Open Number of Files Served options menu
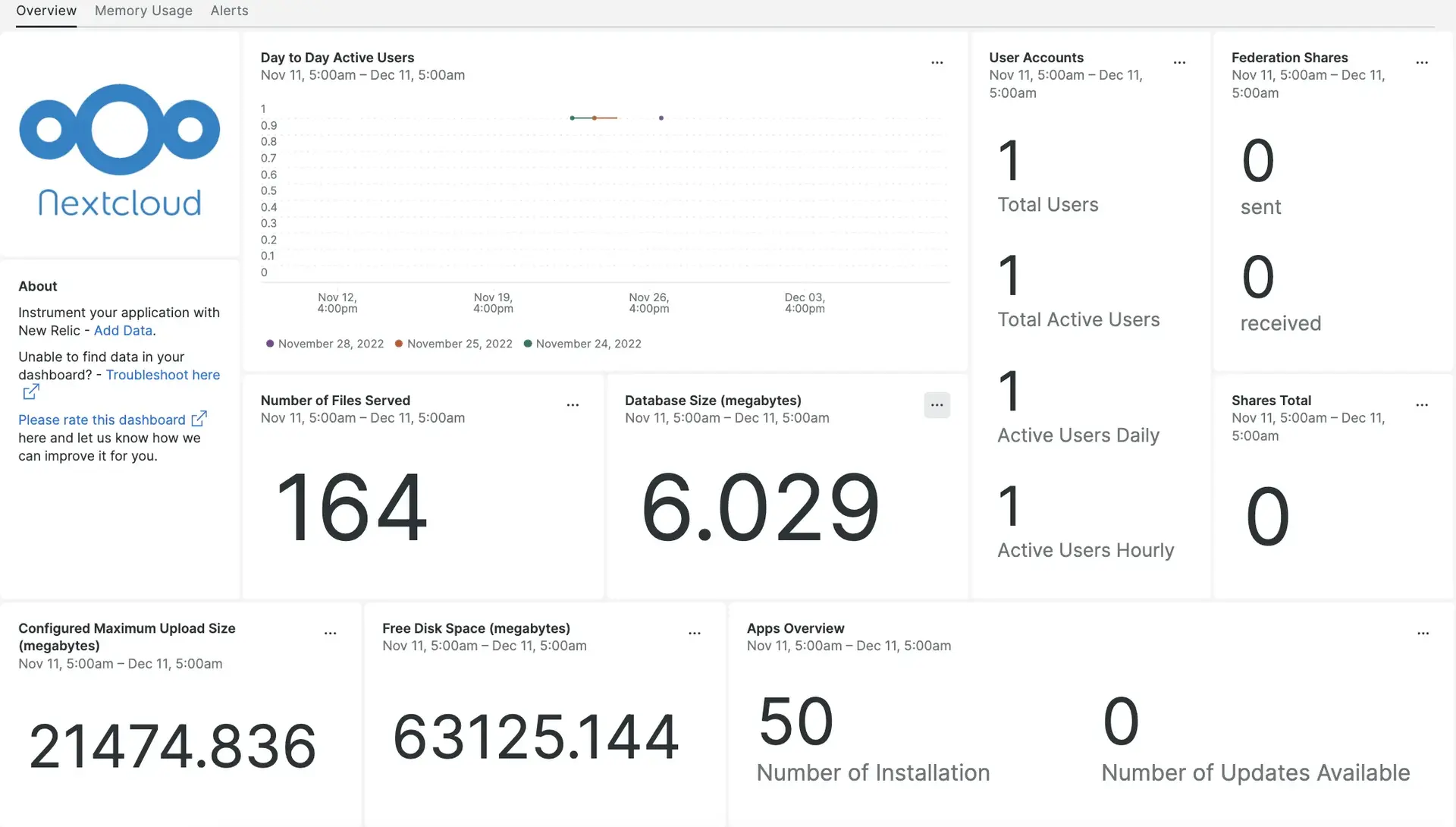The width and height of the screenshot is (1456, 827). tap(573, 404)
